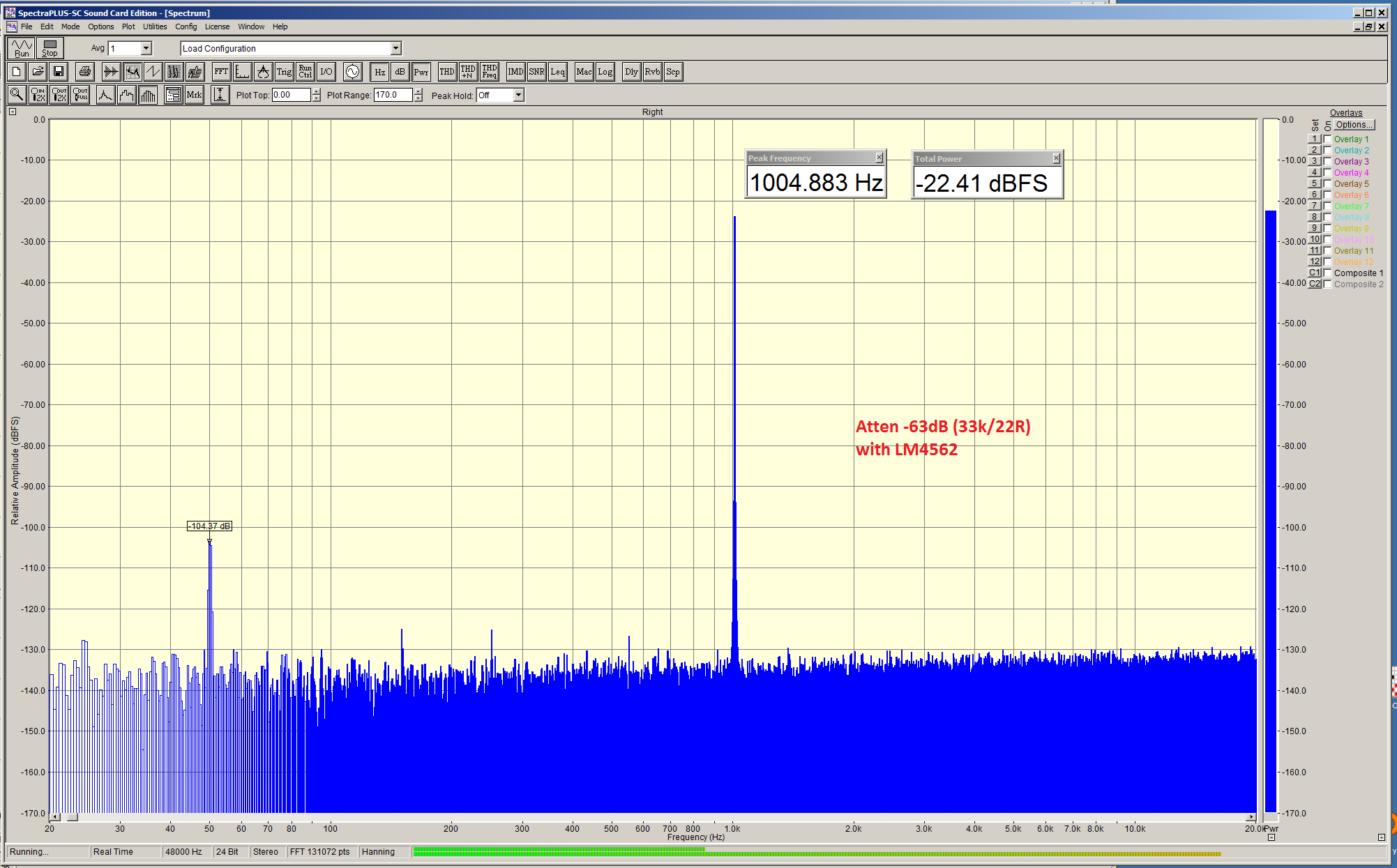Screen dimensions: 1397x868
Task: Toggle the Pwr total power utility
Action: (x=421, y=72)
